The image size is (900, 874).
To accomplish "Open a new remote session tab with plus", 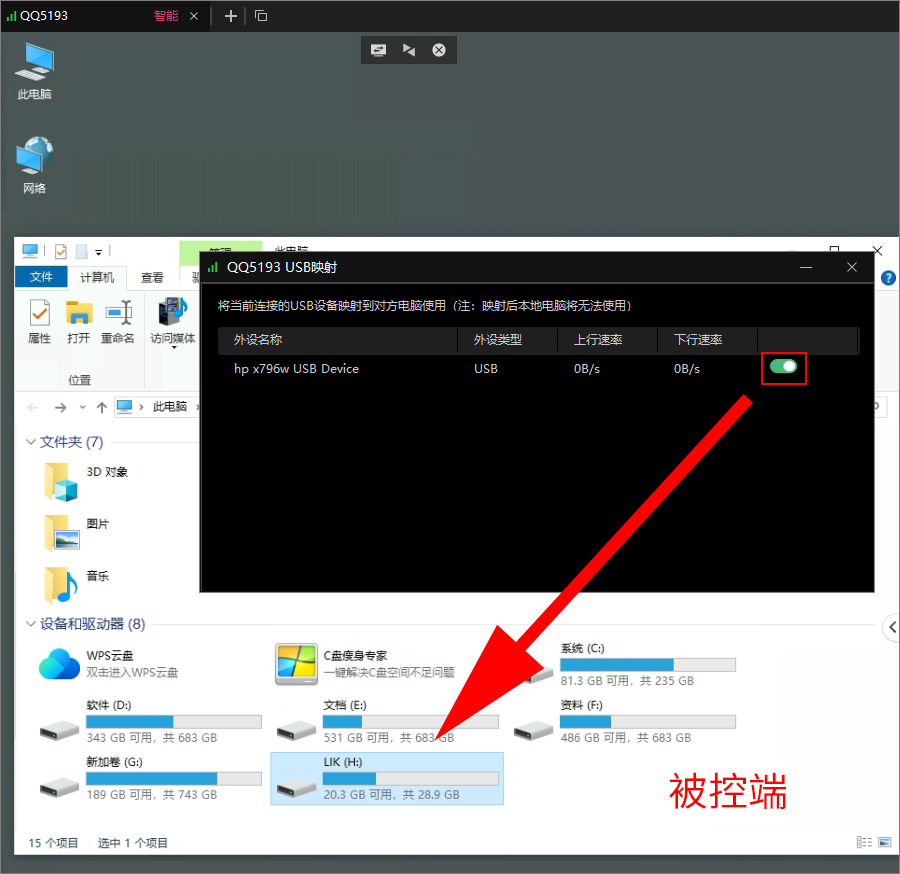I will (231, 16).
